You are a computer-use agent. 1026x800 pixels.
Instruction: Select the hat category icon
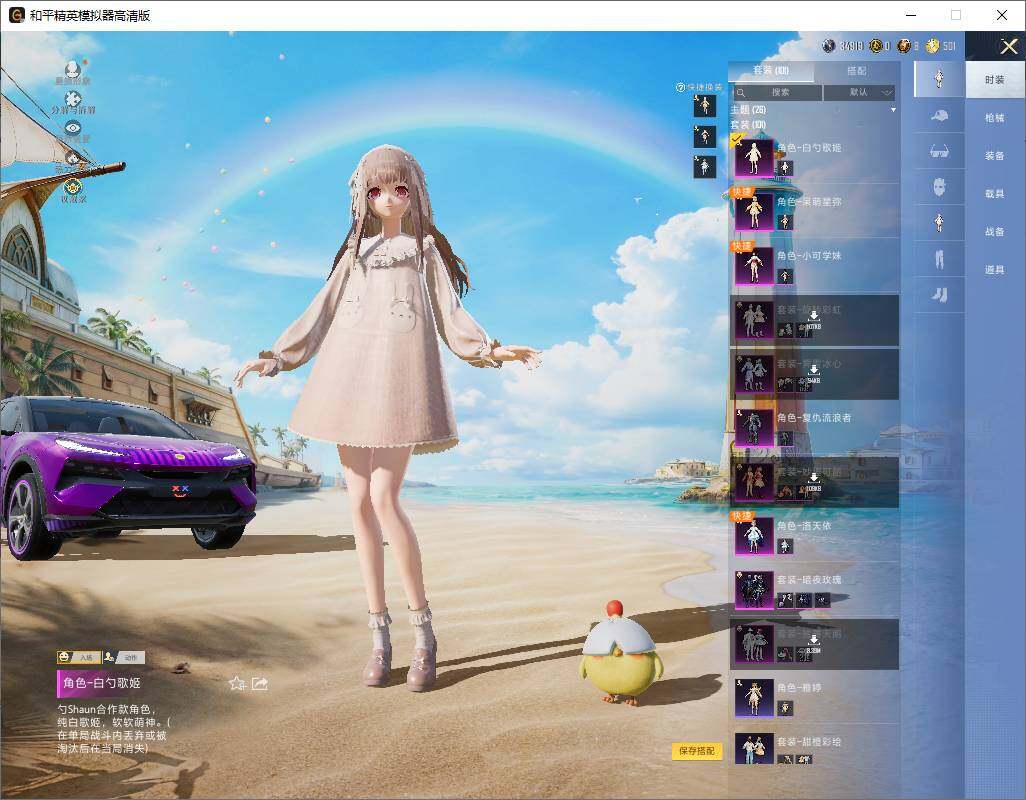(x=939, y=116)
